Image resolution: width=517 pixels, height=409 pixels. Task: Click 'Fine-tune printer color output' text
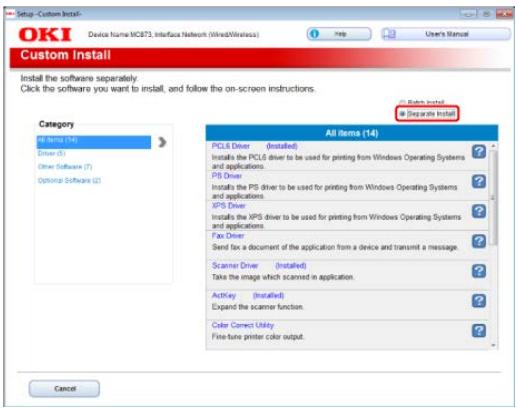(x=258, y=337)
